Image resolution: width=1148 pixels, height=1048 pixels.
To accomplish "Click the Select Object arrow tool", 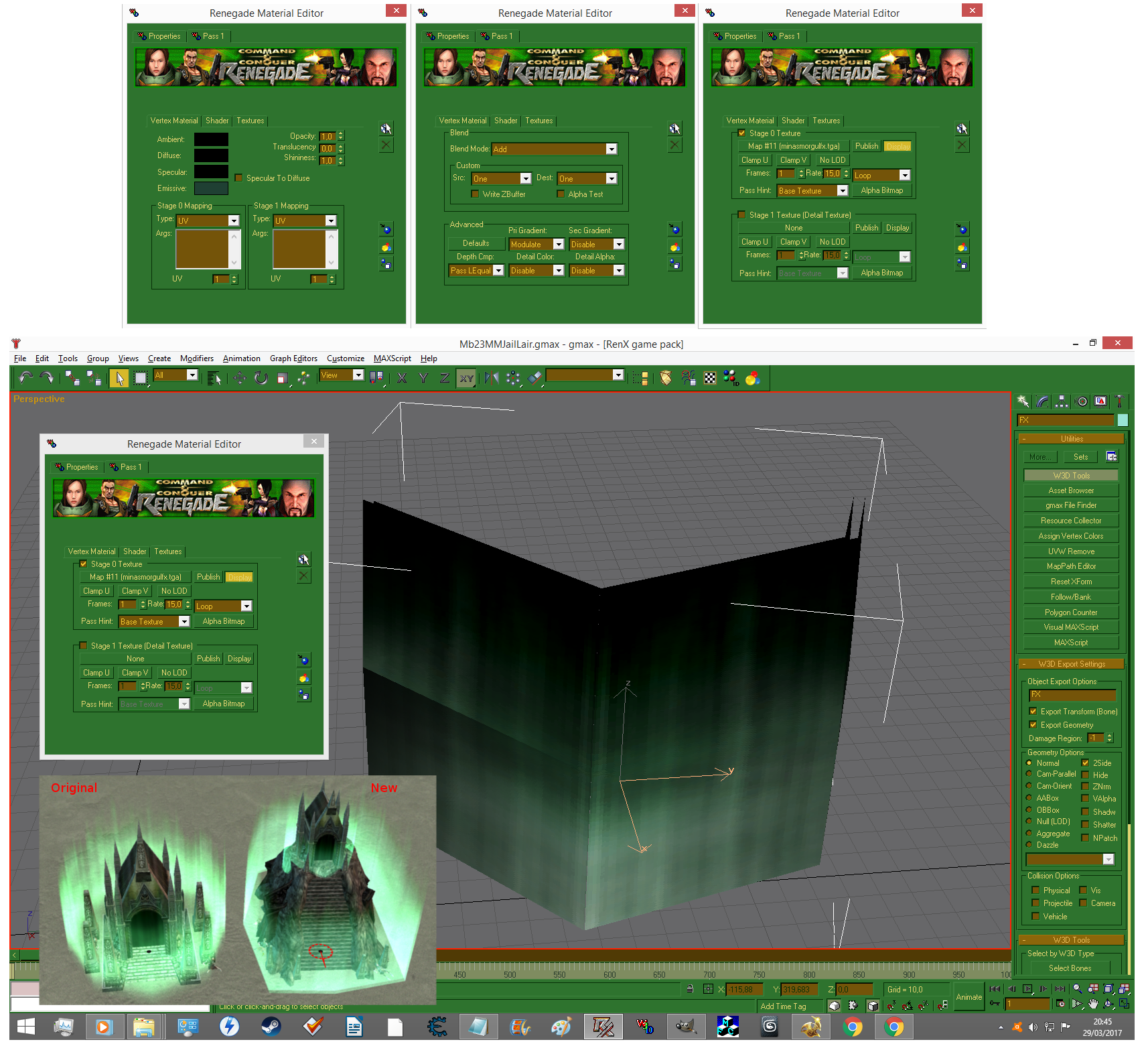I will pyautogui.click(x=119, y=379).
